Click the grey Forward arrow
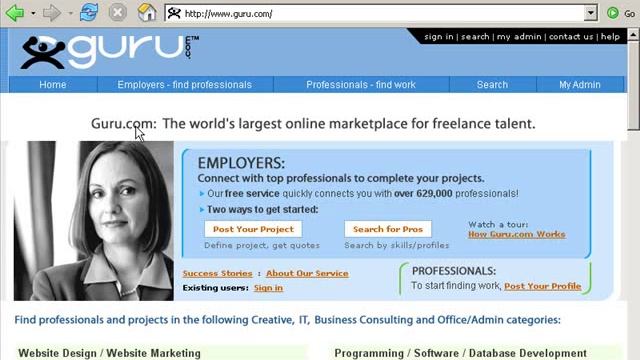Viewport: 640px width, 360px height. click(51, 13)
